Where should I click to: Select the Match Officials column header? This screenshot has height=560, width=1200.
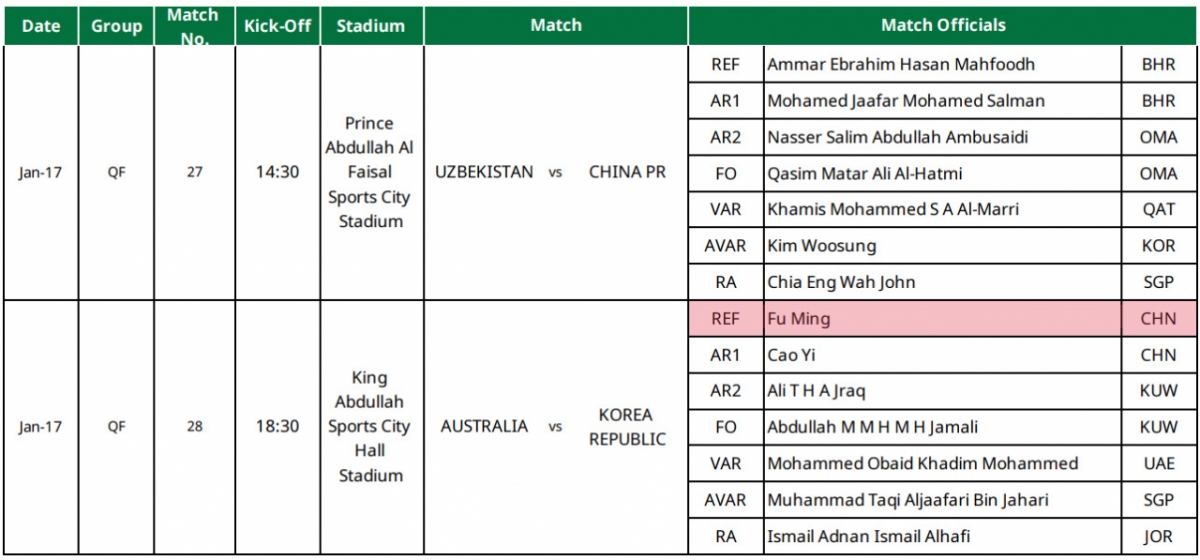click(x=943, y=26)
